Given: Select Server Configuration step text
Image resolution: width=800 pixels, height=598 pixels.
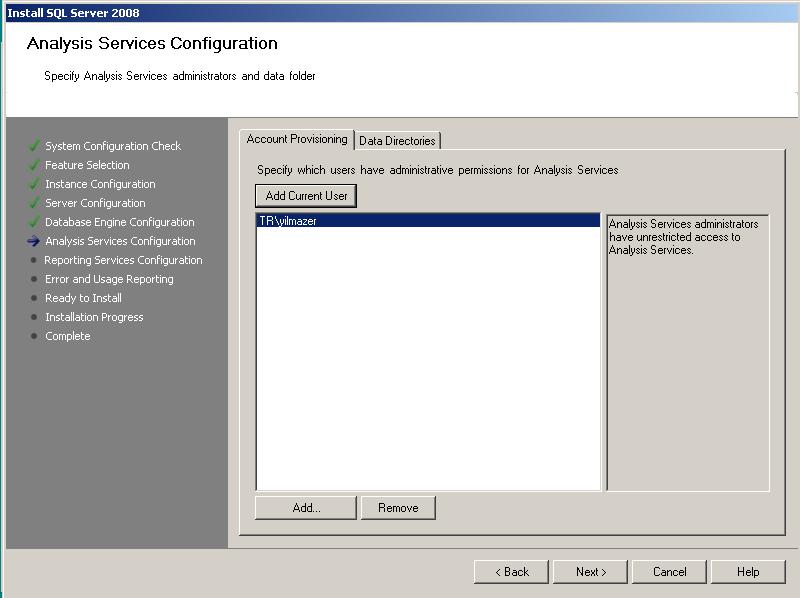Looking at the screenshot, I should [x=95, y=203].
